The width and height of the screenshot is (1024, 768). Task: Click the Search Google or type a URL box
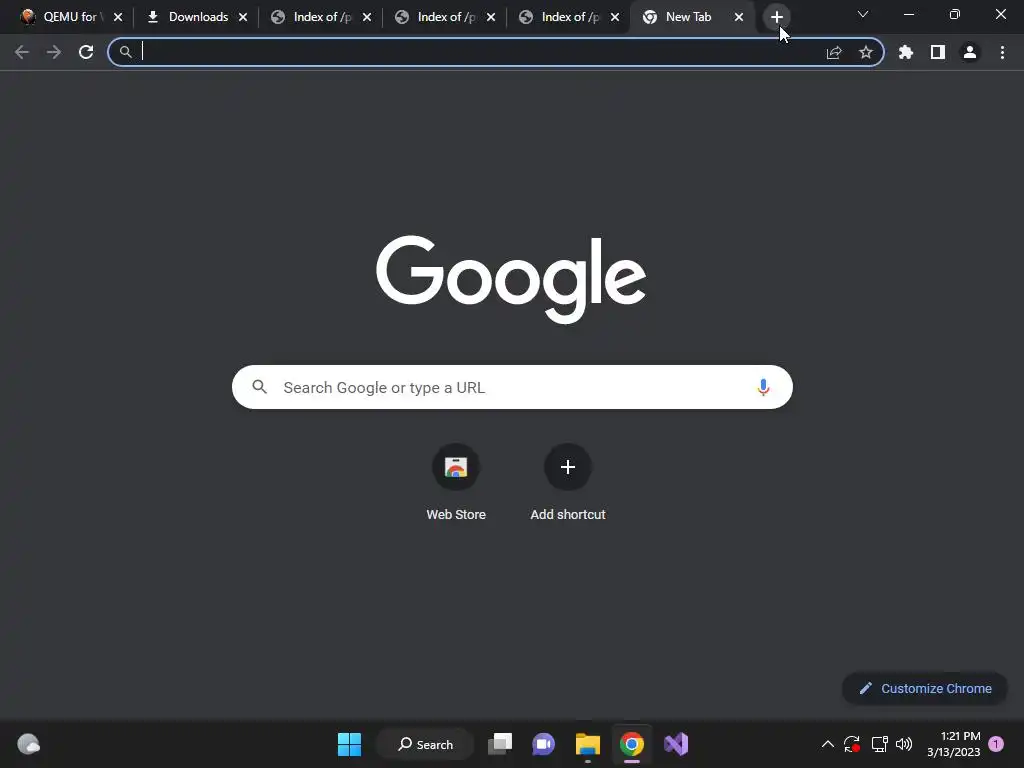tap(512, 387)
